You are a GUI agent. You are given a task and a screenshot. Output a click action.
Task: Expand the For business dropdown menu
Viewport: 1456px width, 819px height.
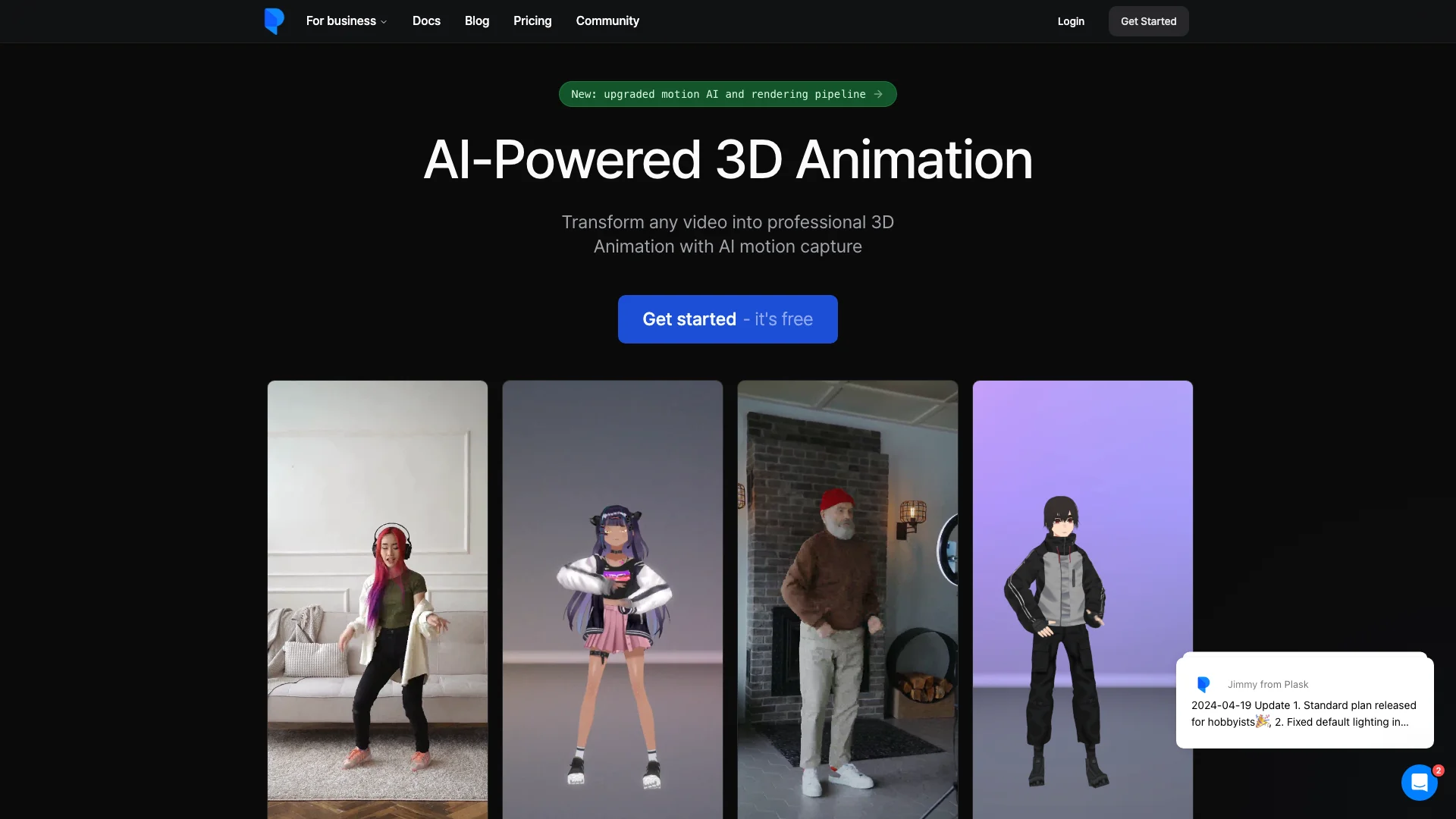tap(345, 21)
